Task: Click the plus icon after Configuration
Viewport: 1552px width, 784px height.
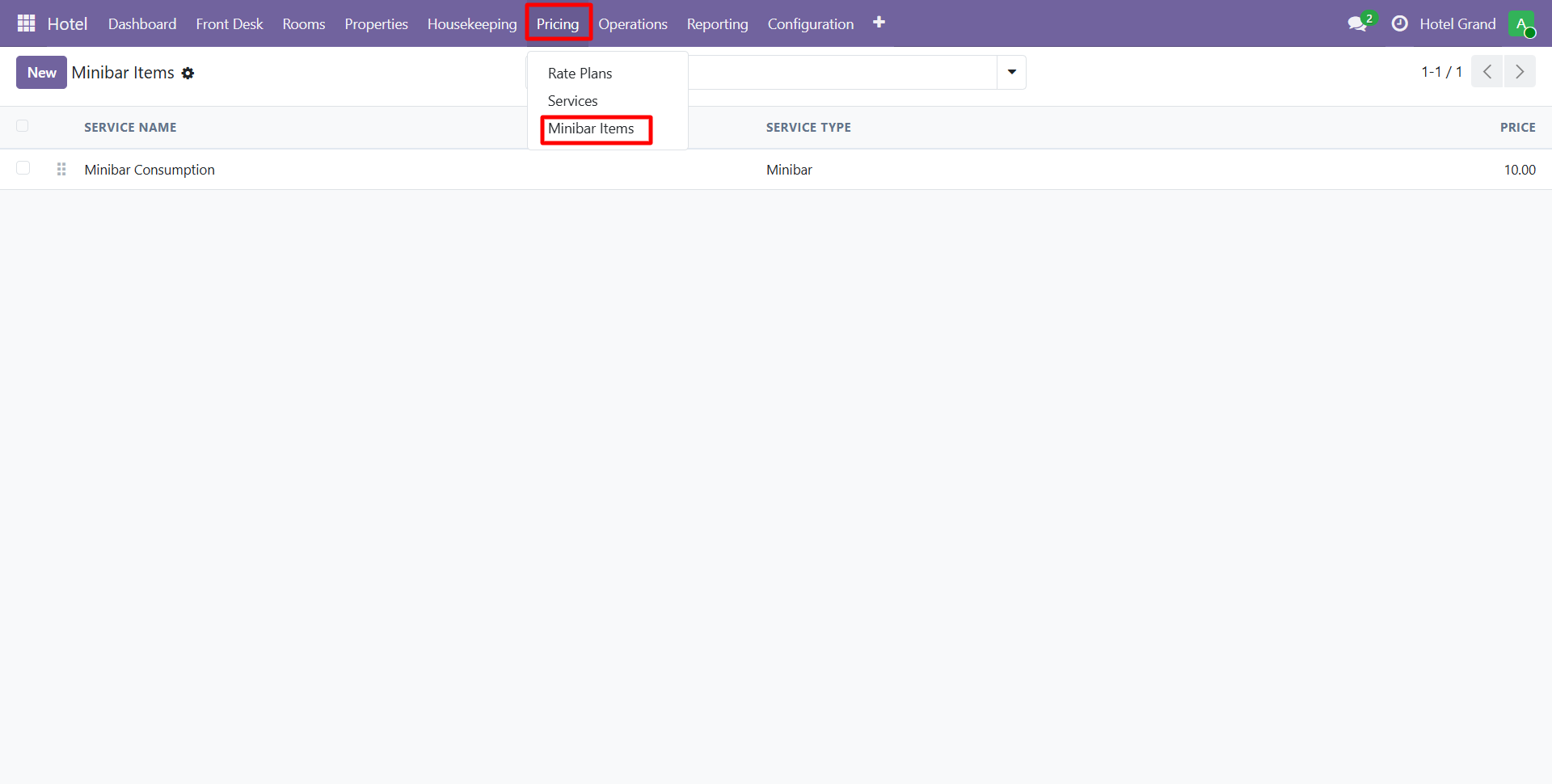Action: (879, 23)
